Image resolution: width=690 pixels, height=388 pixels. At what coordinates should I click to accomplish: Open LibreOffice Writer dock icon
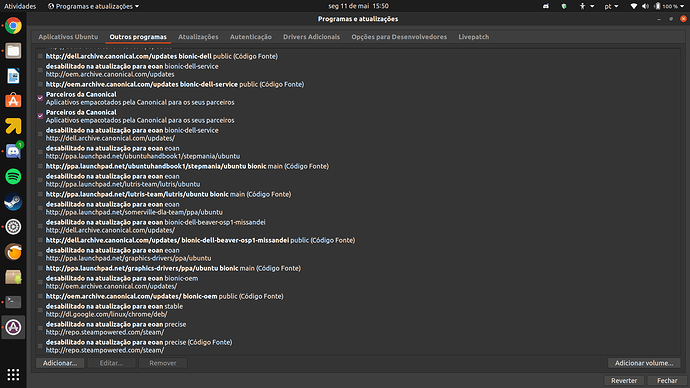tap(13, 76)
